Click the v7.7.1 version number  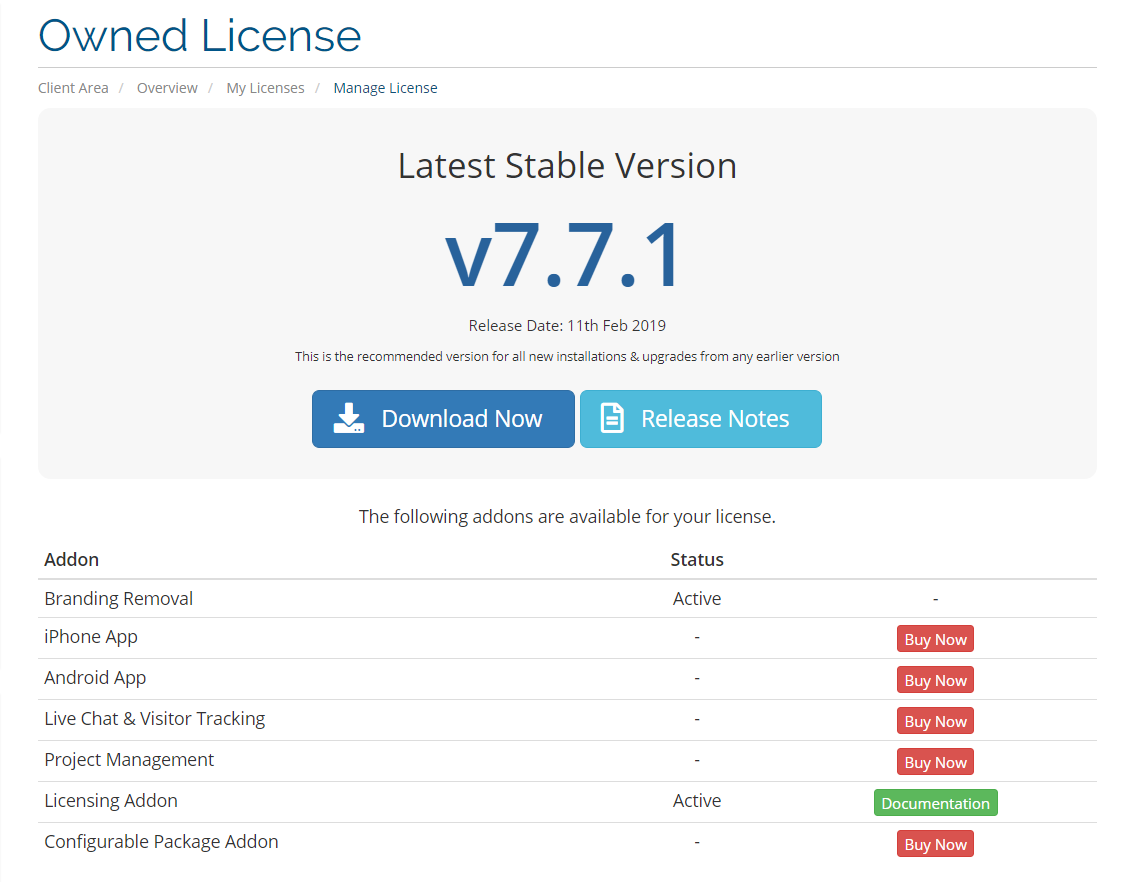point(566,255)
